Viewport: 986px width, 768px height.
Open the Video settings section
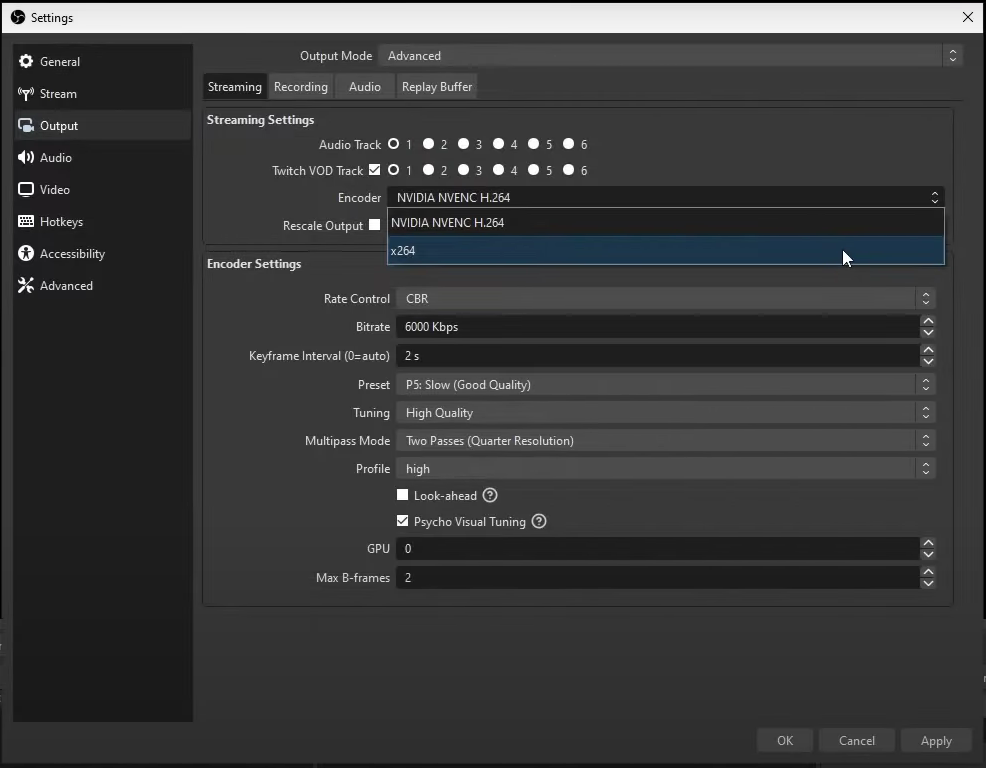[56, 189]
